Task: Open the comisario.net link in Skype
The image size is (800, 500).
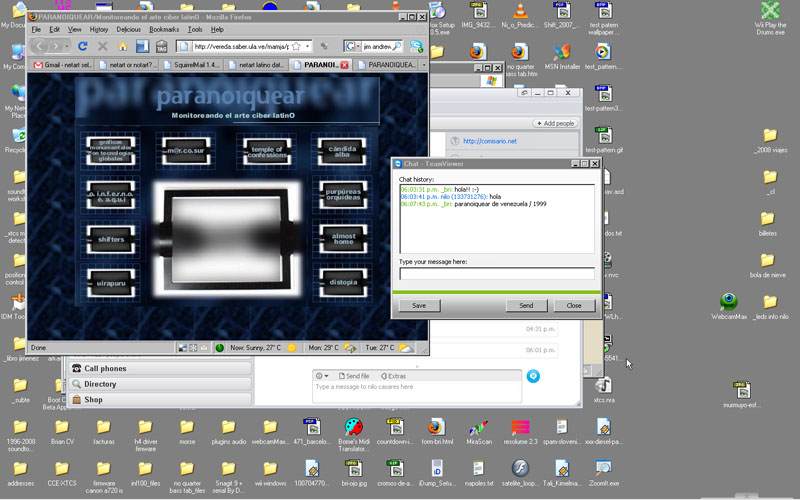Action: pyautogui.click(x=490, y=141)
